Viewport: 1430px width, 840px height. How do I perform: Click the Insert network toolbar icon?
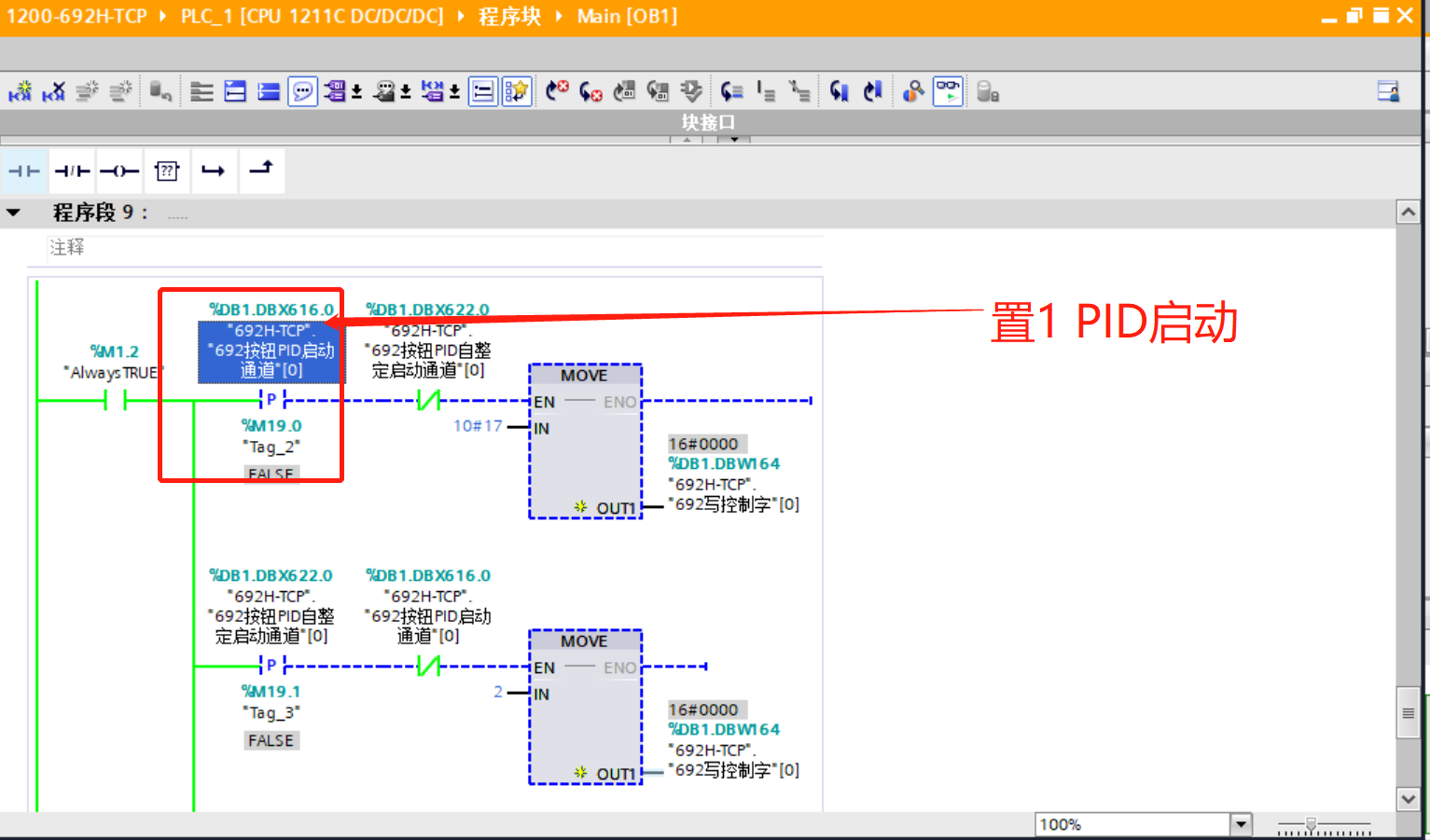(20, 91)
